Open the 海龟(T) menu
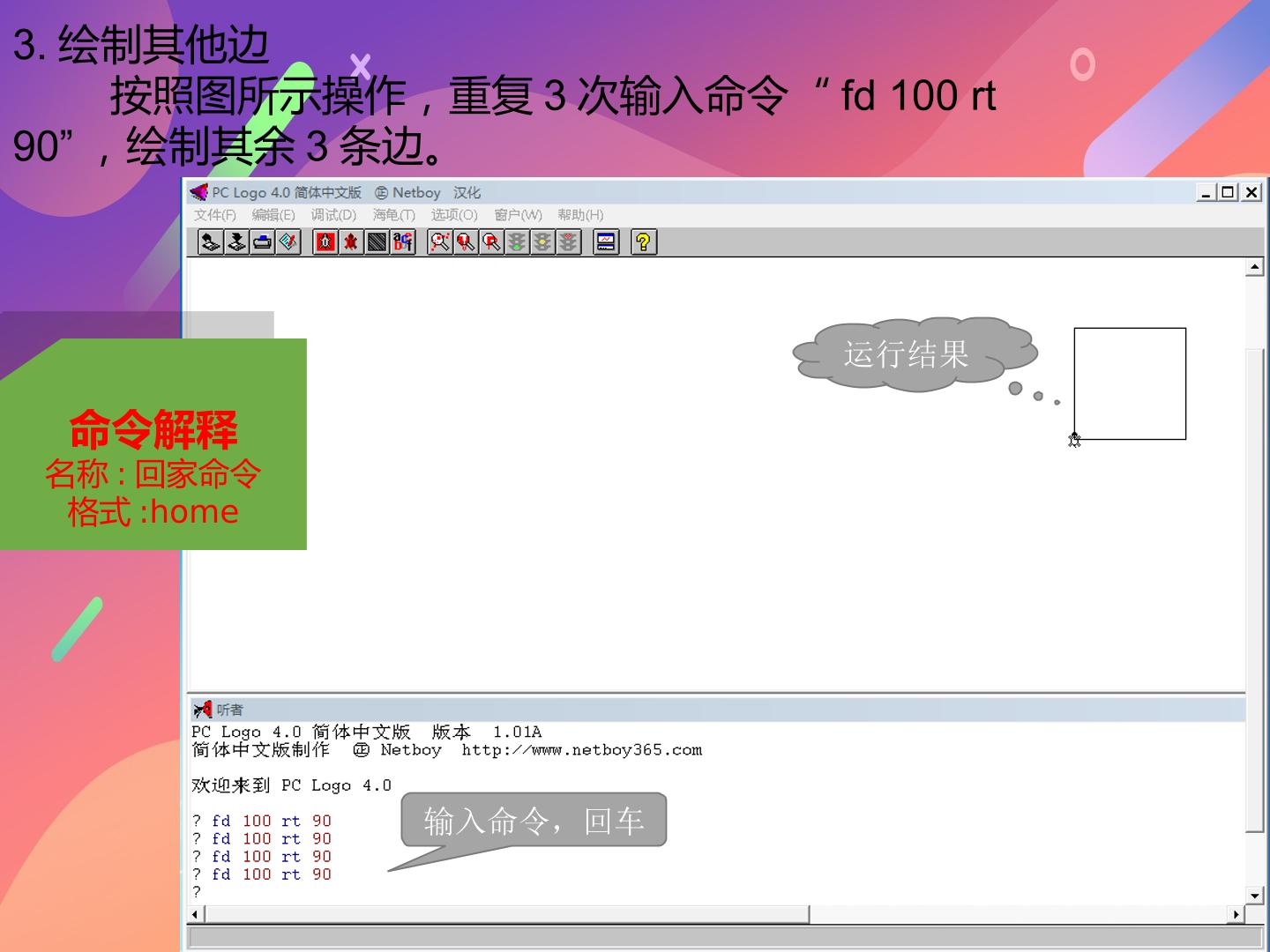Image resolution: width=1270 pixels, height=952 pixels. click(x=393, y=215)
